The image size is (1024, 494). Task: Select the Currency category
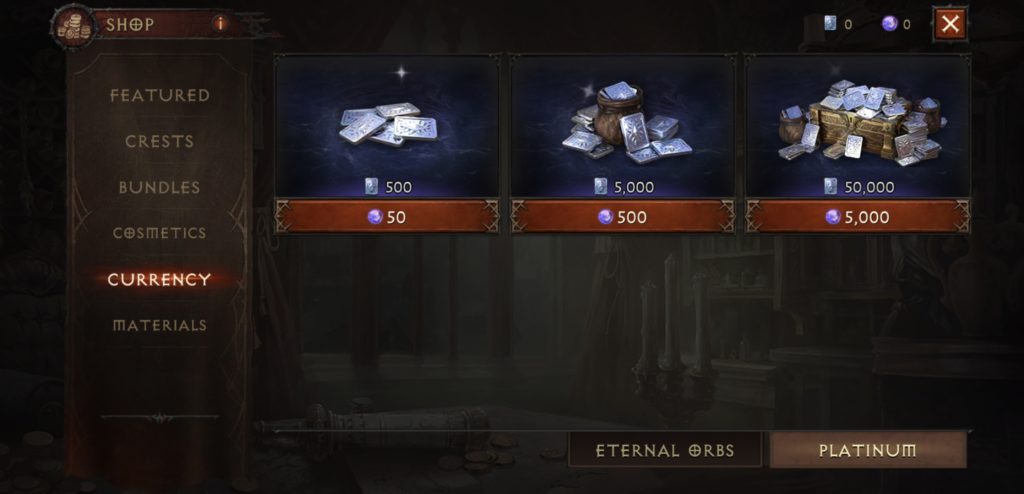pos(159,280)
